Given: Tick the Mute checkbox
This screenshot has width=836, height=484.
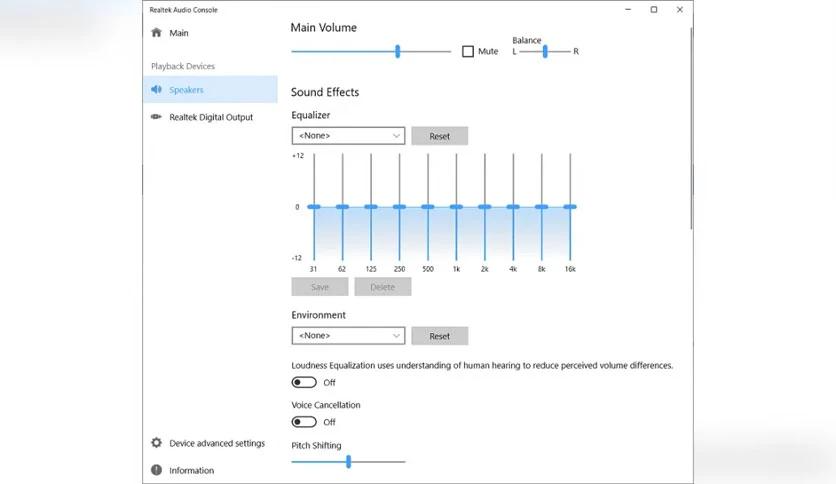Looking at the screenshot, I should [468, 51].
